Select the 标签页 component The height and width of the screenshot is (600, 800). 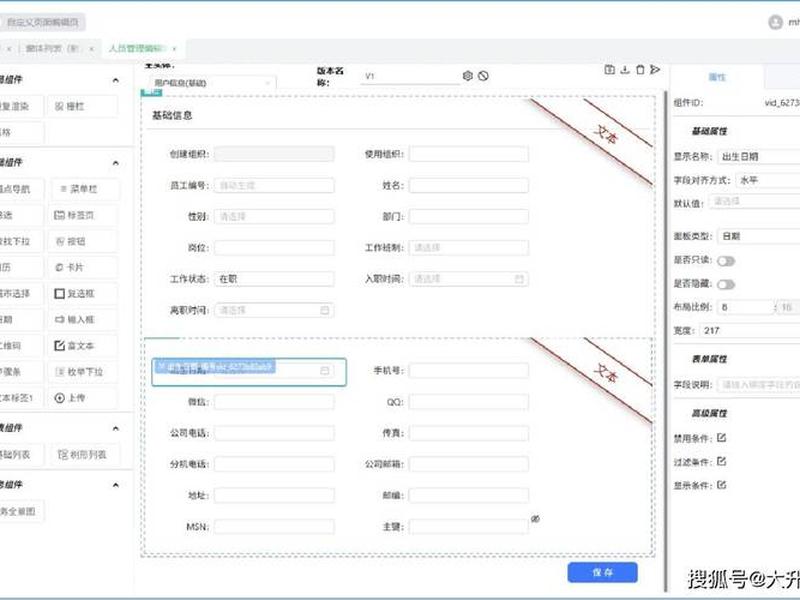point(83,215)
